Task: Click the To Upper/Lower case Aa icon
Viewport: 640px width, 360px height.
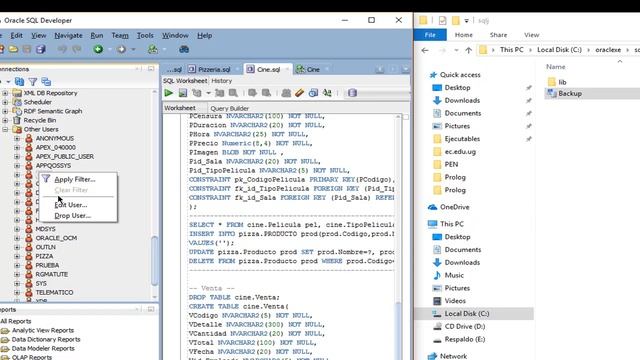Action: [327, 93]
